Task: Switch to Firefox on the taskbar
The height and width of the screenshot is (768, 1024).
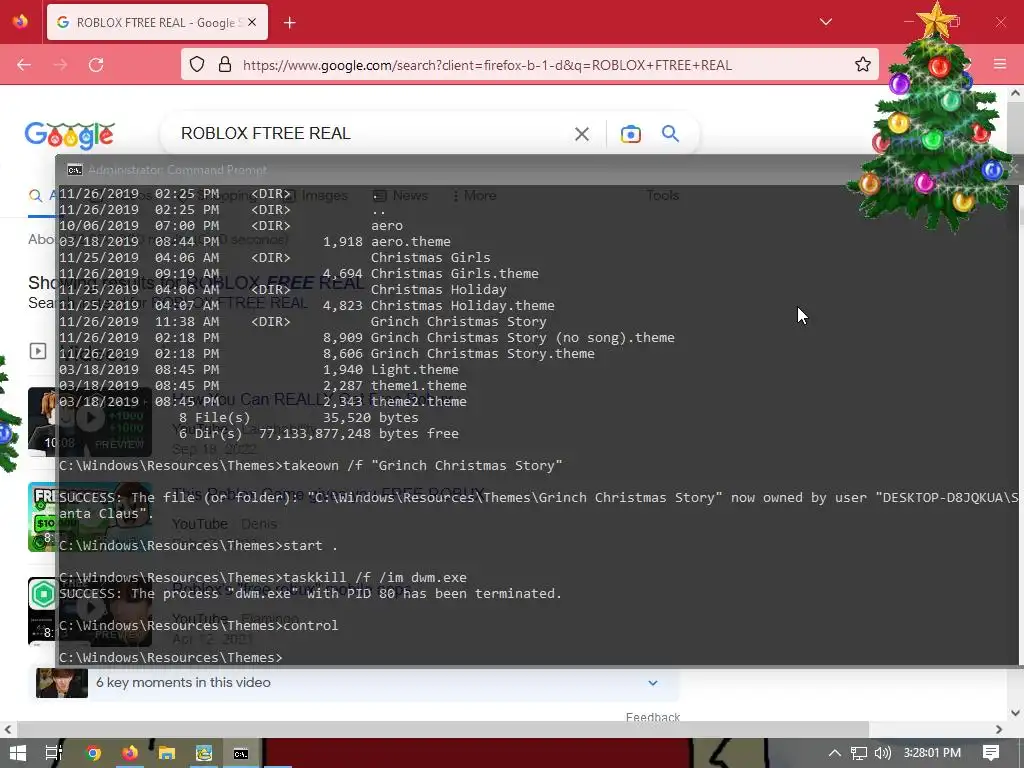Action: (x=130, y=753)
